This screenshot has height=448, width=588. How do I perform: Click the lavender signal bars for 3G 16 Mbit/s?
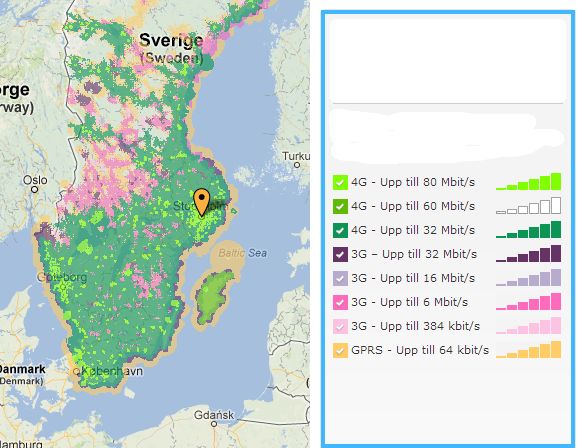pos(528,277)
